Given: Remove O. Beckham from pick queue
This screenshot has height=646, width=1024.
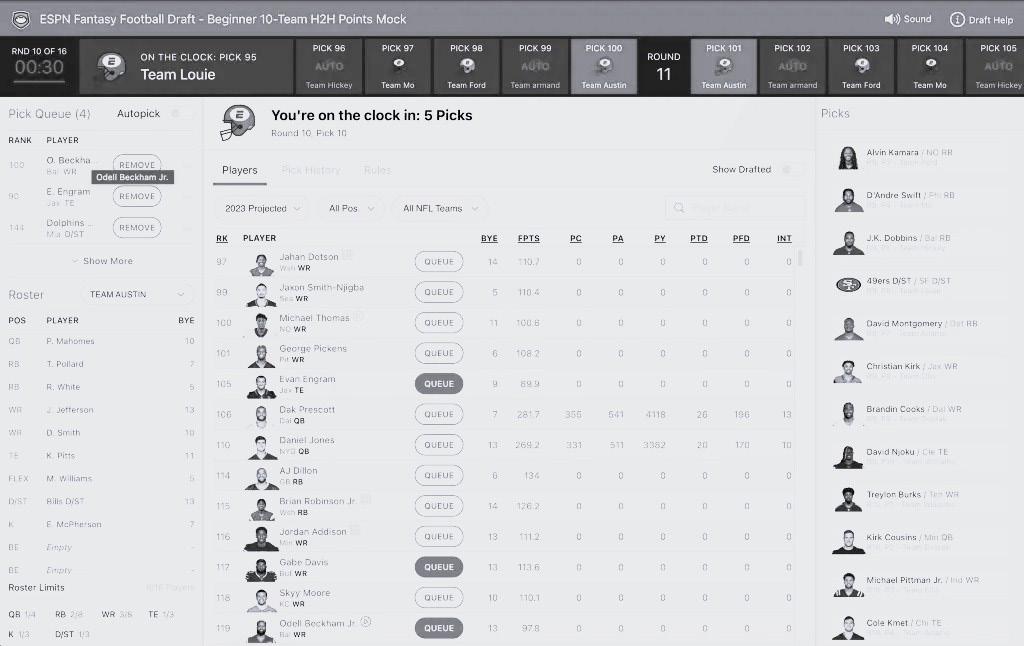Looking at the screenshot, I should tap(137, 165).
